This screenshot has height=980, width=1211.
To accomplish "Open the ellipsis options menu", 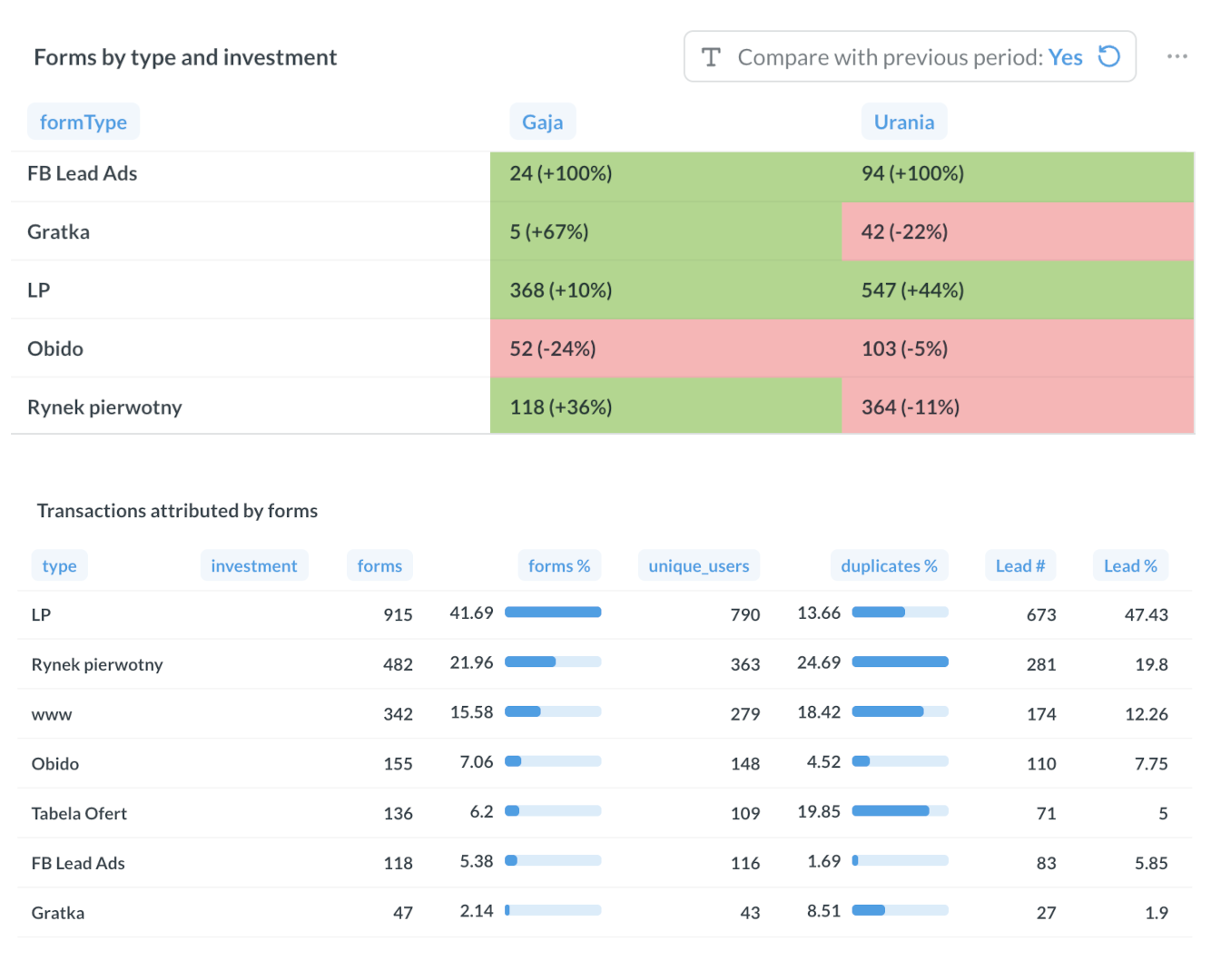I will click(x=1177, y=56).
